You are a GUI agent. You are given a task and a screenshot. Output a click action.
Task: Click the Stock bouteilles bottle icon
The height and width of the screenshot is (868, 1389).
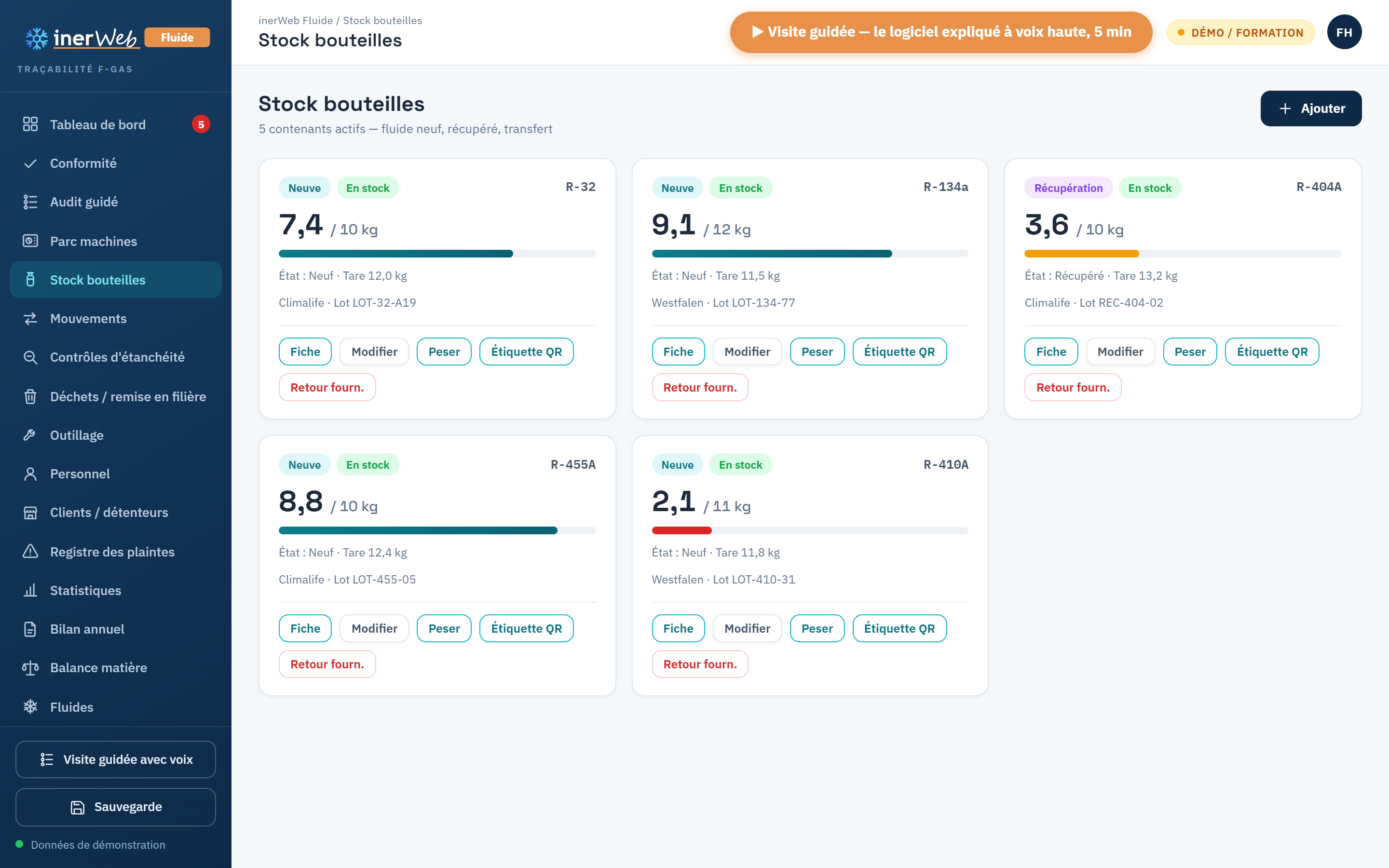tap(30, 280)
